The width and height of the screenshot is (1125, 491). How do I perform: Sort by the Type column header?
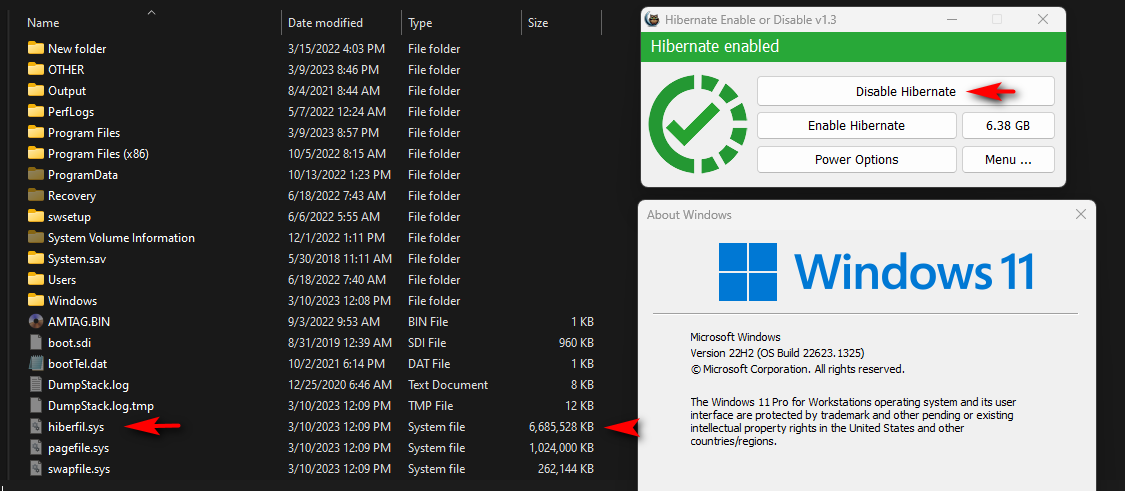pos(420,23)
